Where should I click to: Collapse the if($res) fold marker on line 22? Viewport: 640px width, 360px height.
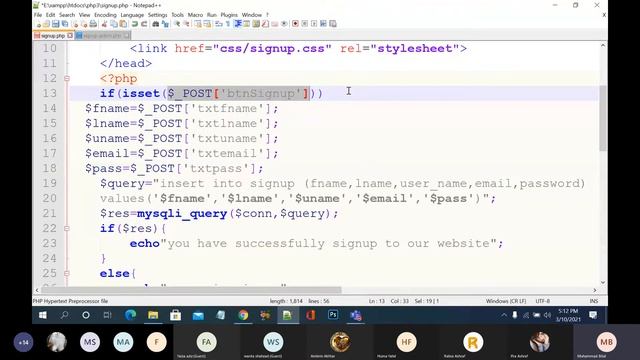pyautogui.click(x=67, y=228)
